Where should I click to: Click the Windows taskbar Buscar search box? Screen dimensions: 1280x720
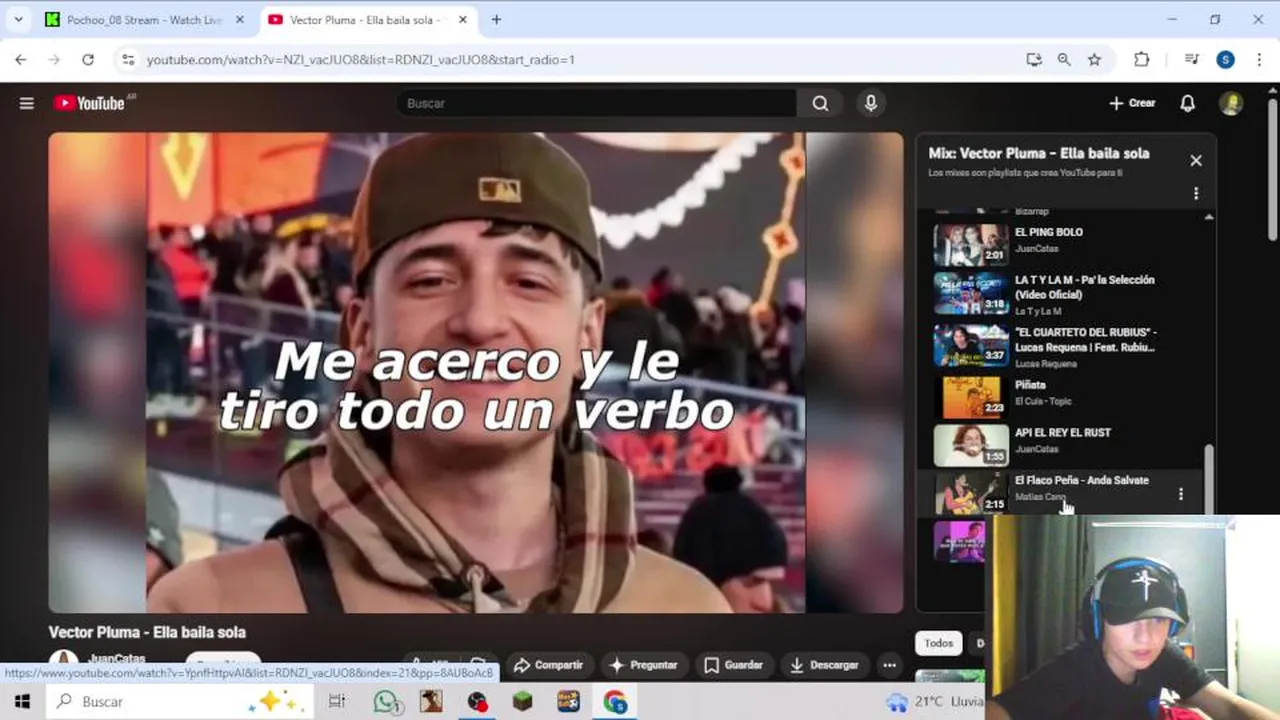point(179,702)
